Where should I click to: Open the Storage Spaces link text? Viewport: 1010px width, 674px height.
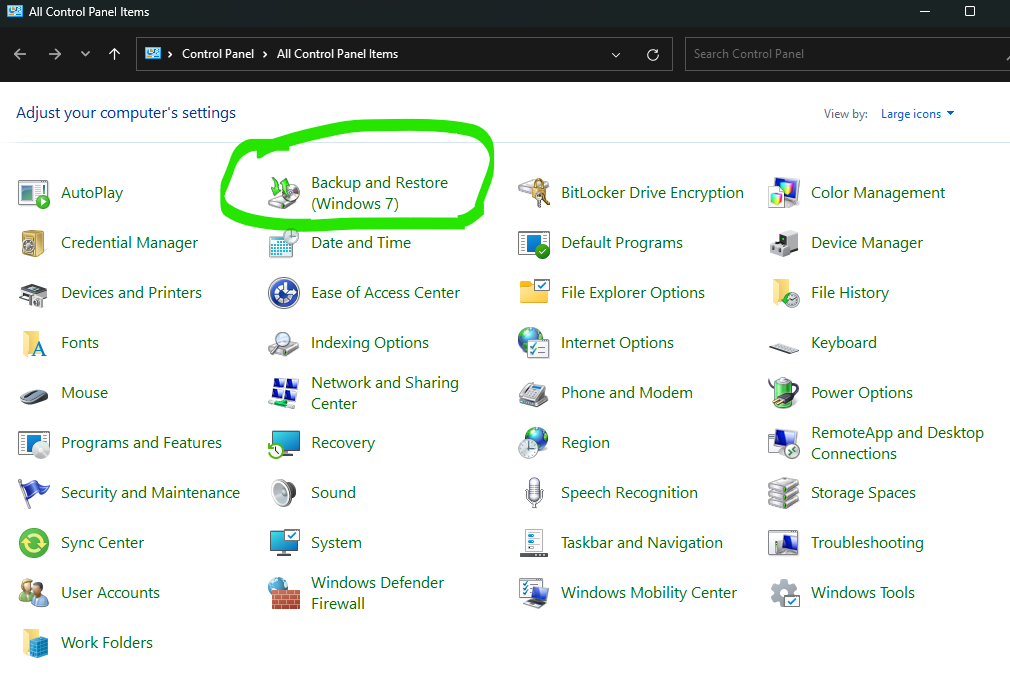pyautogui.click(x=863, y=493)
